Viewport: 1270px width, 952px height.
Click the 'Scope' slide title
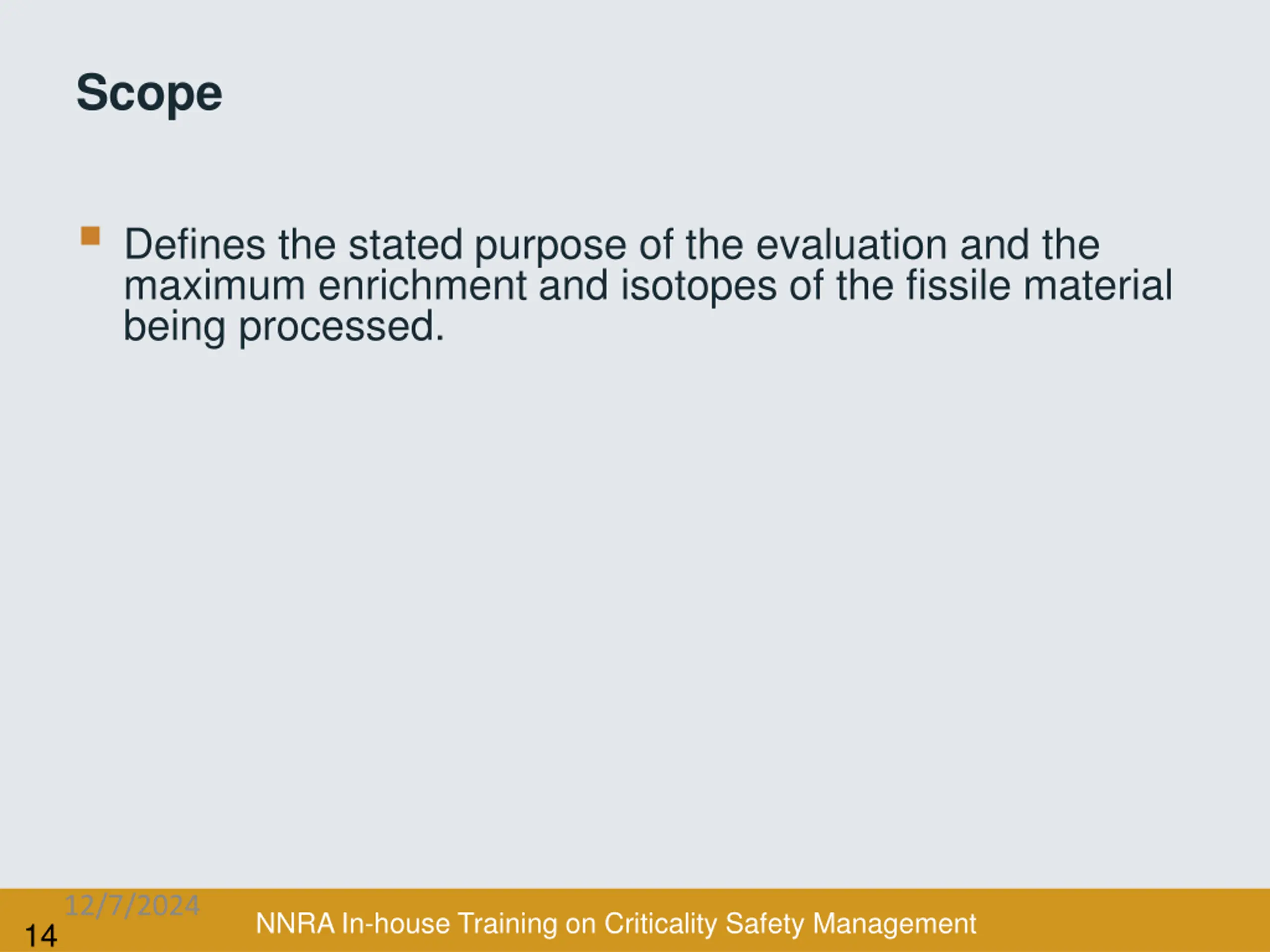pos(149,94)
